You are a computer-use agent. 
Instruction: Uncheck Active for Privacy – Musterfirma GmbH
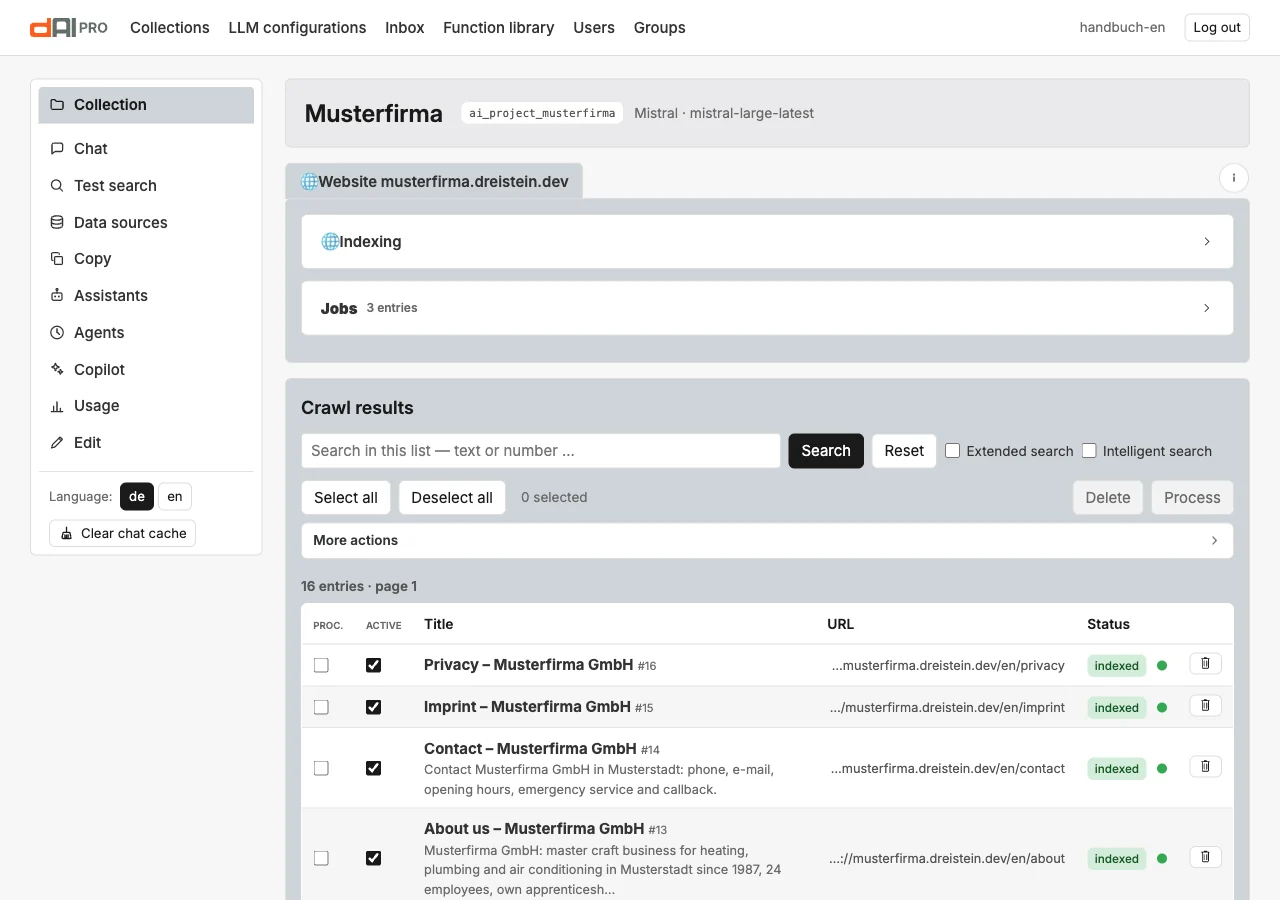(x=374, y=665)
